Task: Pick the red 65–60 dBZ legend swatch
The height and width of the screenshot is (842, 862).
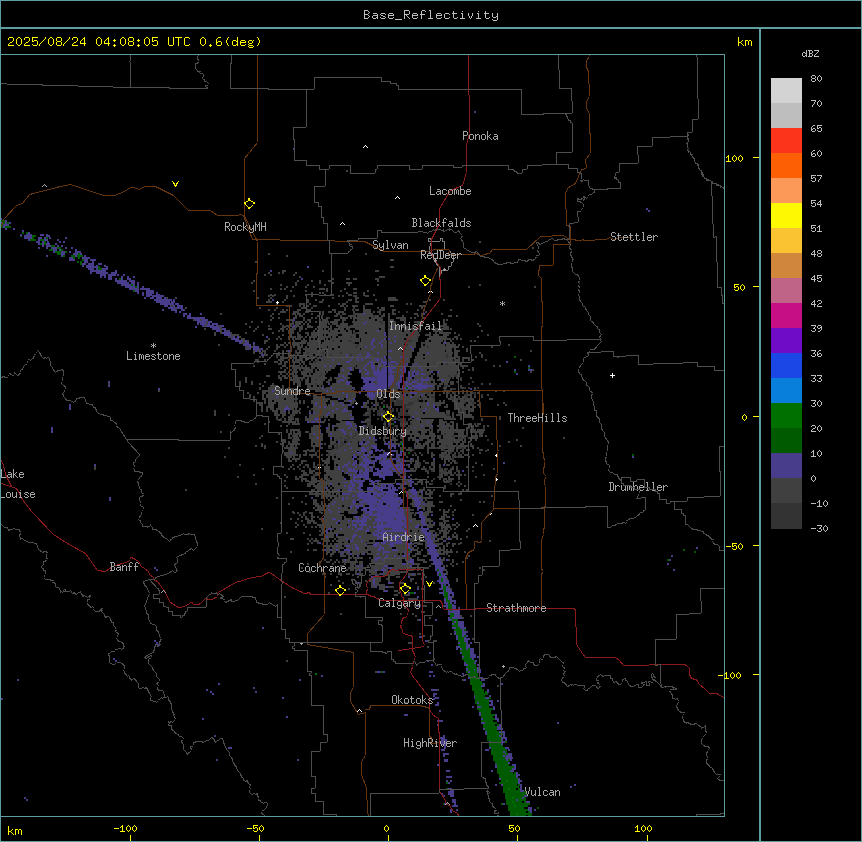Action: coord(786,140)
